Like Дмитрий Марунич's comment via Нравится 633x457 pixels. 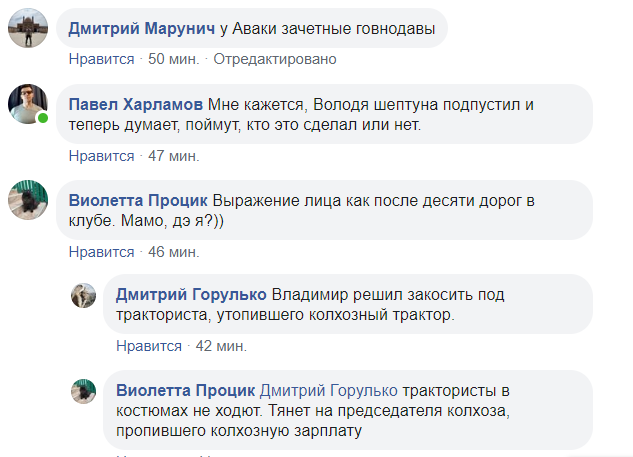tap(101, 59)
